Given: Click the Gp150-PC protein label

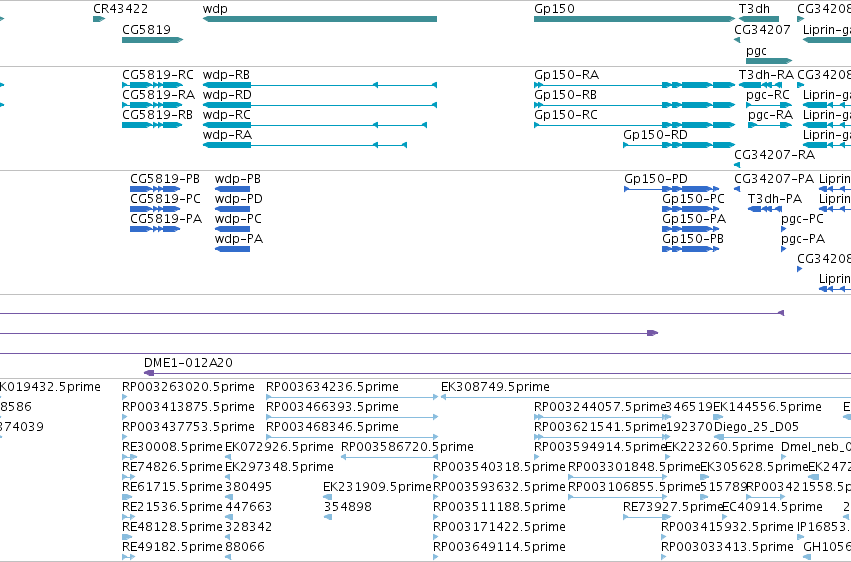Looking at the screenshot, I should 693,199.
